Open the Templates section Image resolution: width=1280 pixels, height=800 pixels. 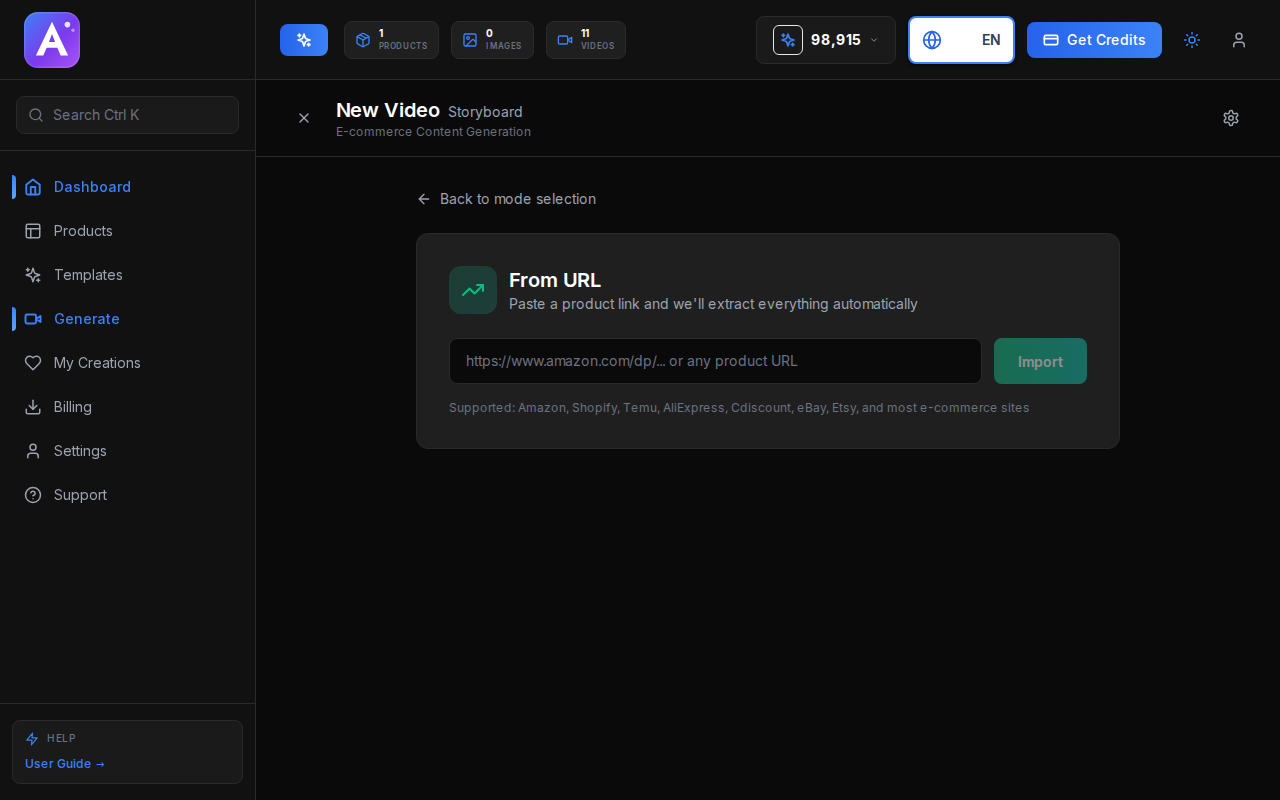pyautogui.click(x=88, y=275)
